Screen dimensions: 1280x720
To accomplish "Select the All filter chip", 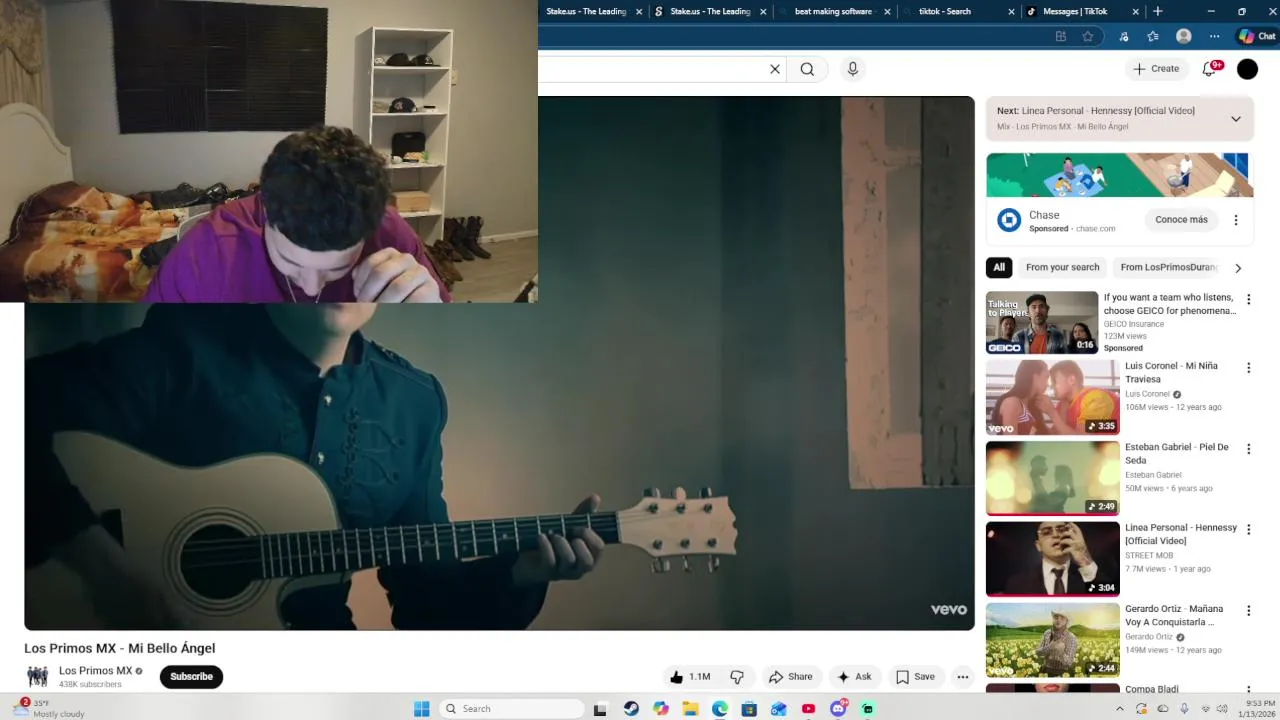I will coord(999,267).
